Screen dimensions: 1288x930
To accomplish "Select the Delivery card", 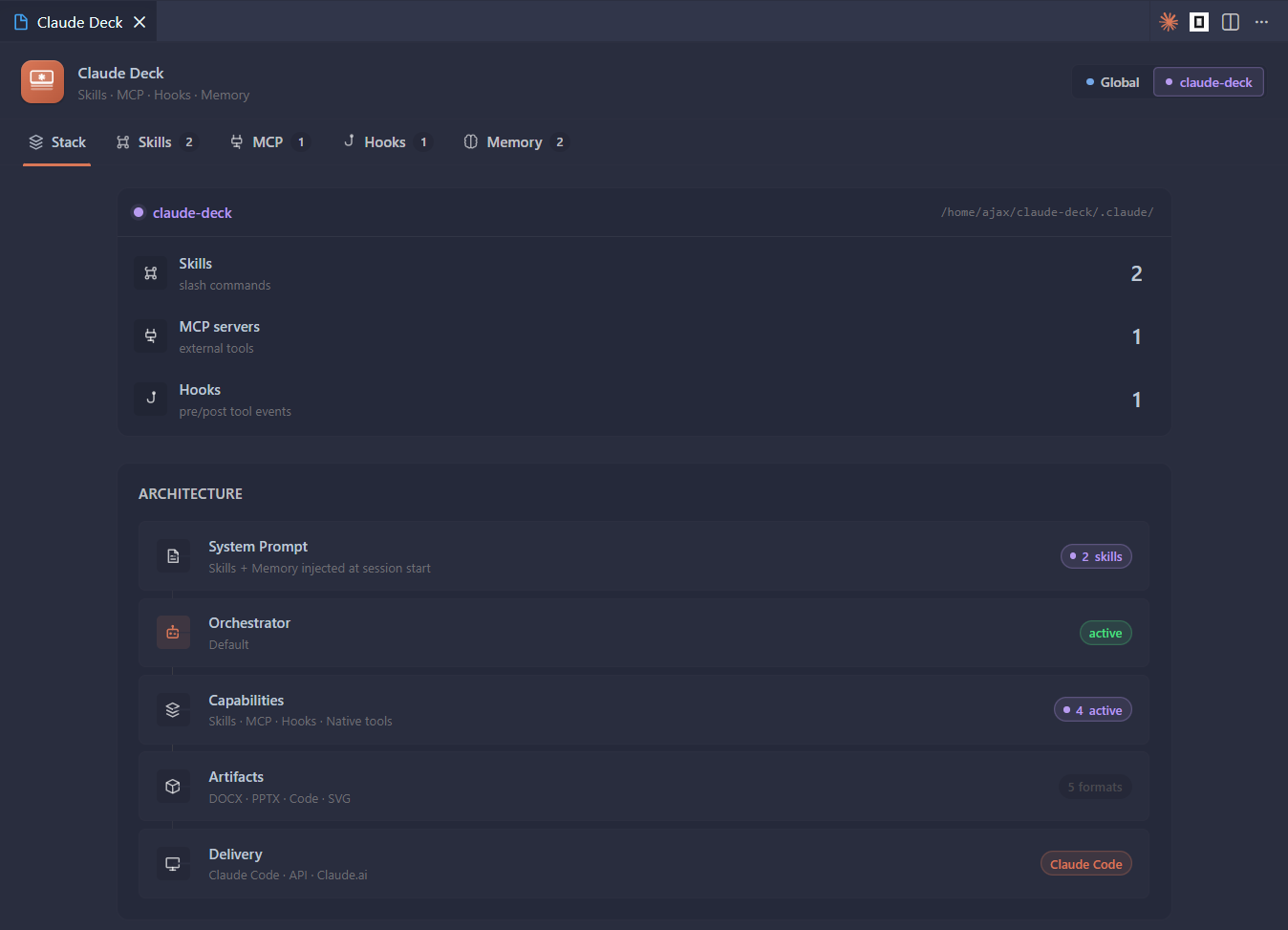I will [x=644, y=864].
